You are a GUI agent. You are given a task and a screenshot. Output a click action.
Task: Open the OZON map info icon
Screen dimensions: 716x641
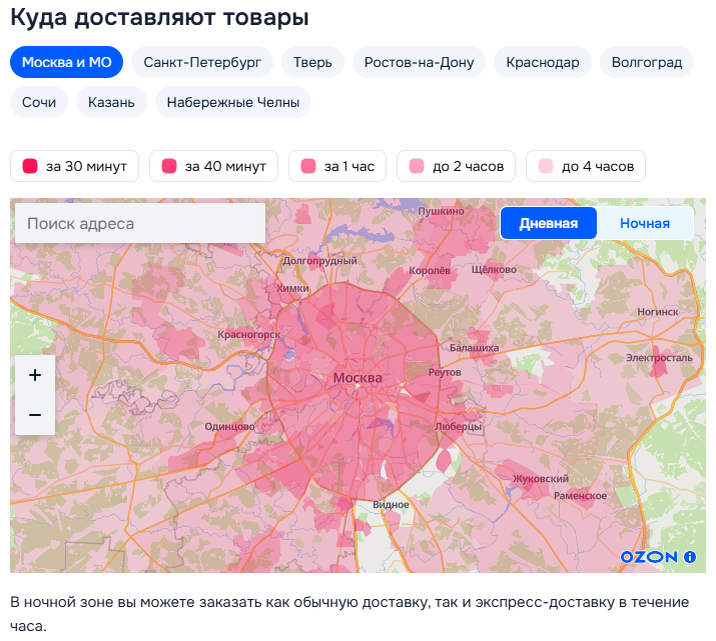point(690,557)
